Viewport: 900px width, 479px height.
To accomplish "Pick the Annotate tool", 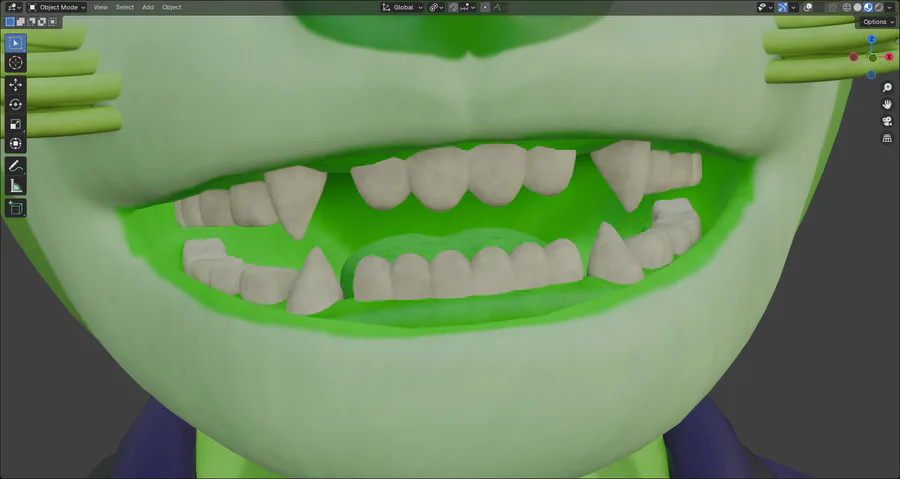I will click(x=15, y=166).
